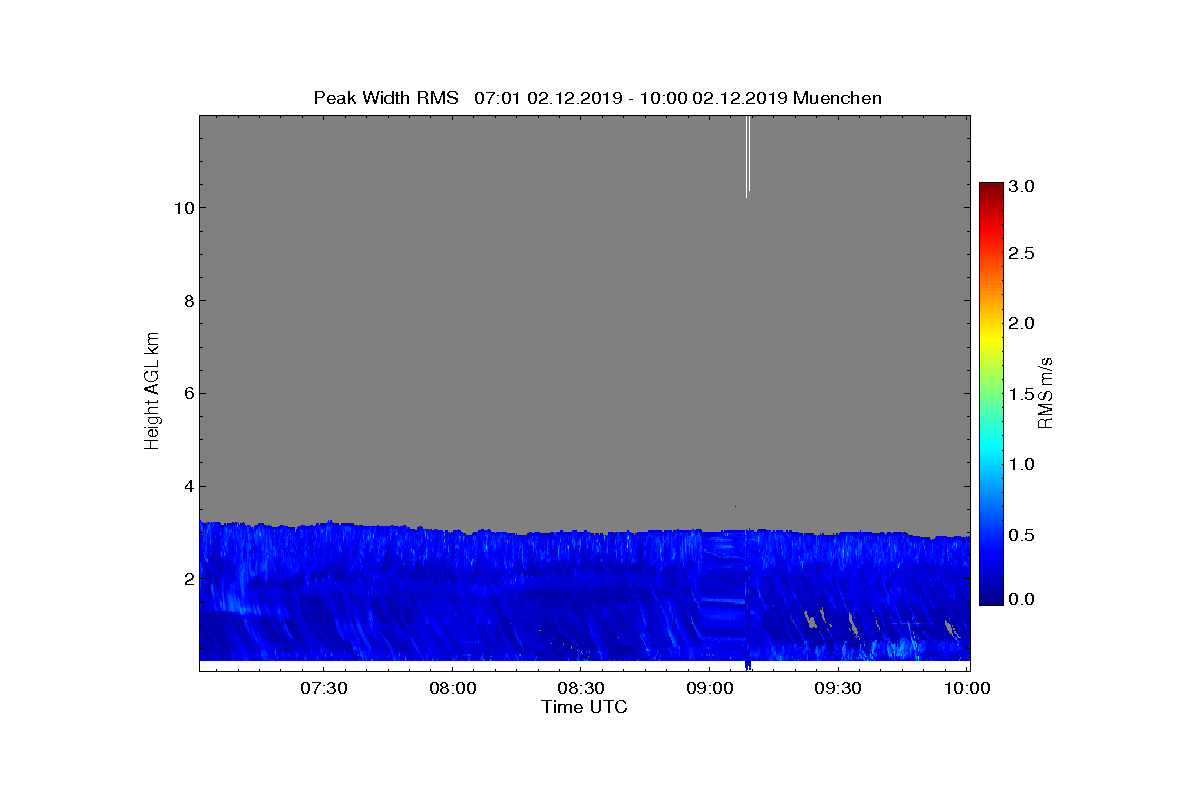The image size is (1200, 800).
Task: Click the colorbar value 2.0
Action: [1022, 323]
